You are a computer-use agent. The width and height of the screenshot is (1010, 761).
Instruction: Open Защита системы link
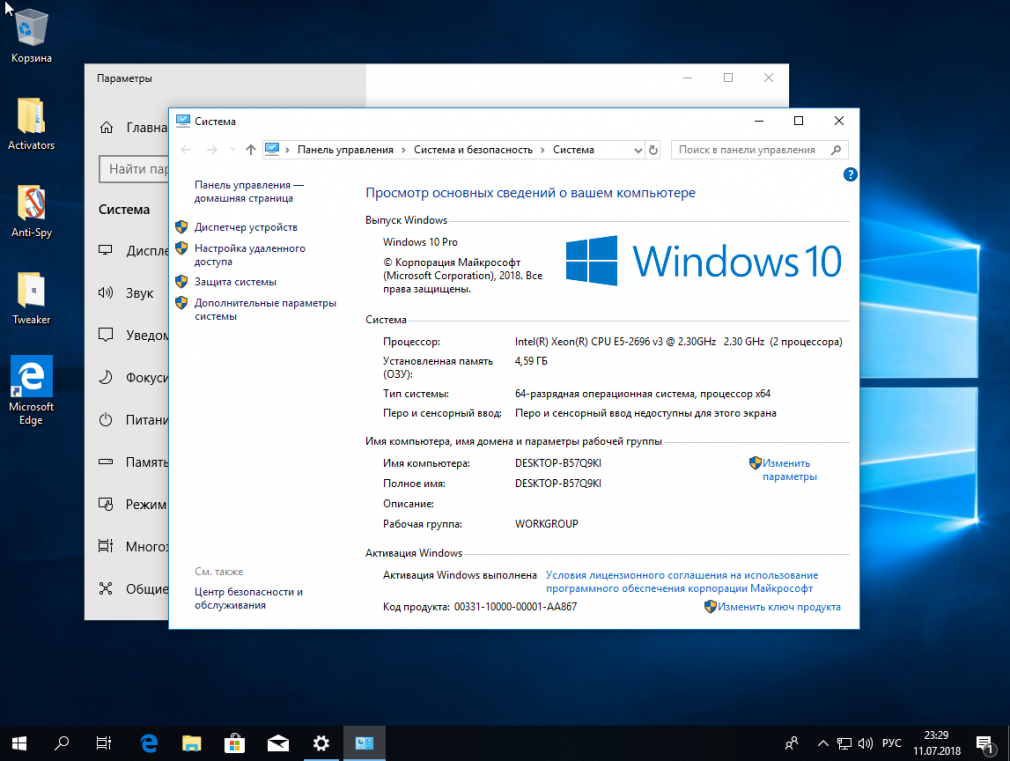point(235,282)
